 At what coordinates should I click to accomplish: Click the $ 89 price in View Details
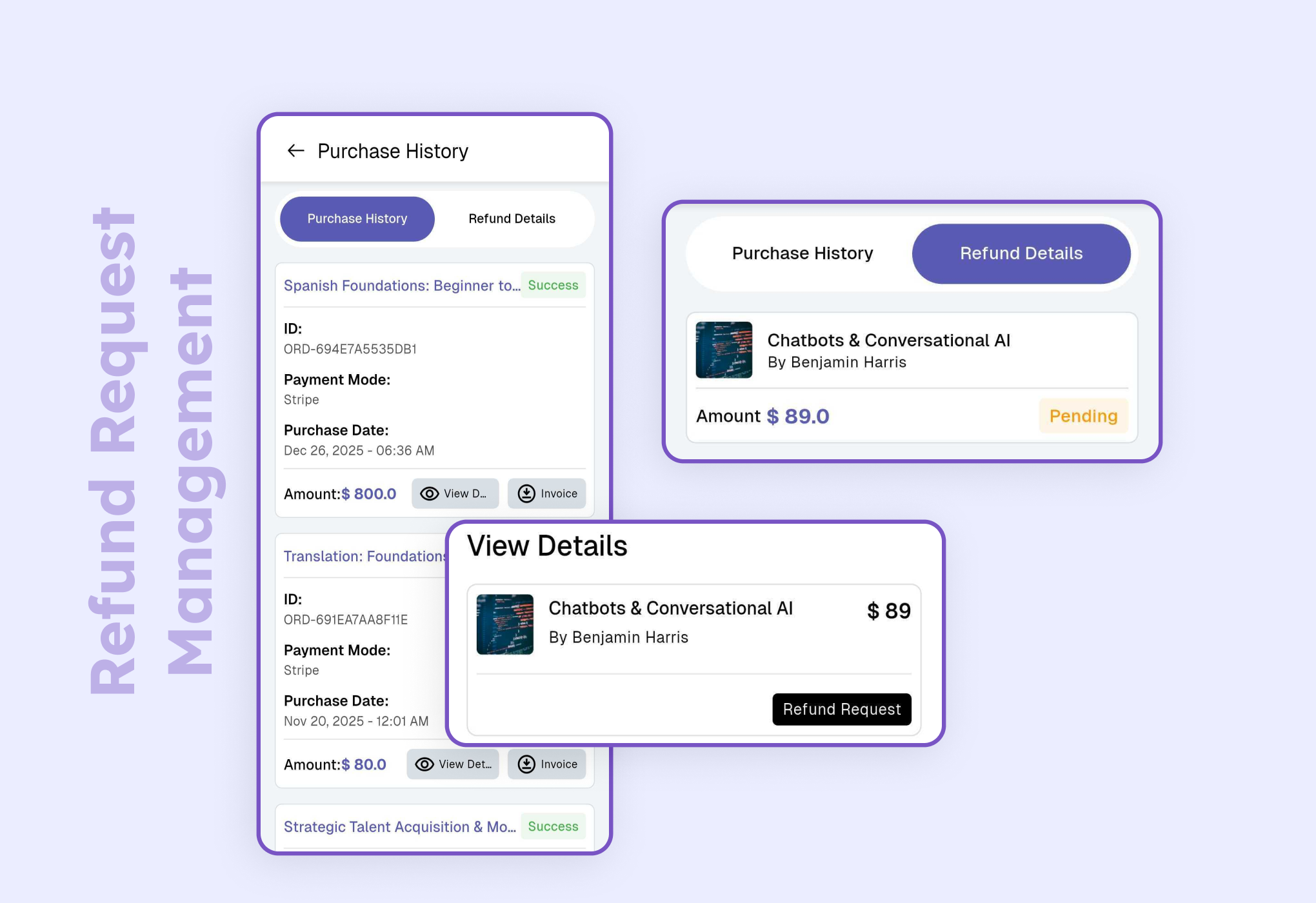point(889,611)
